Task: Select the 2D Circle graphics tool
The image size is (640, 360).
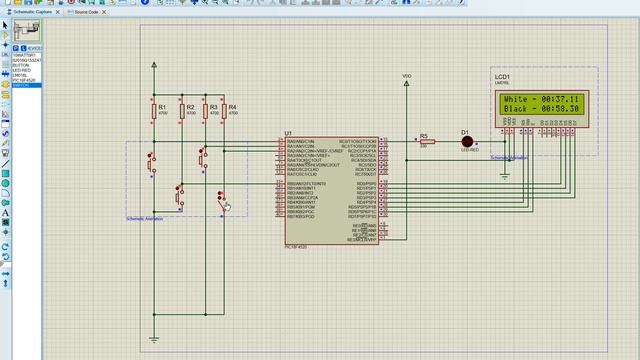Action: click(5, 183)
